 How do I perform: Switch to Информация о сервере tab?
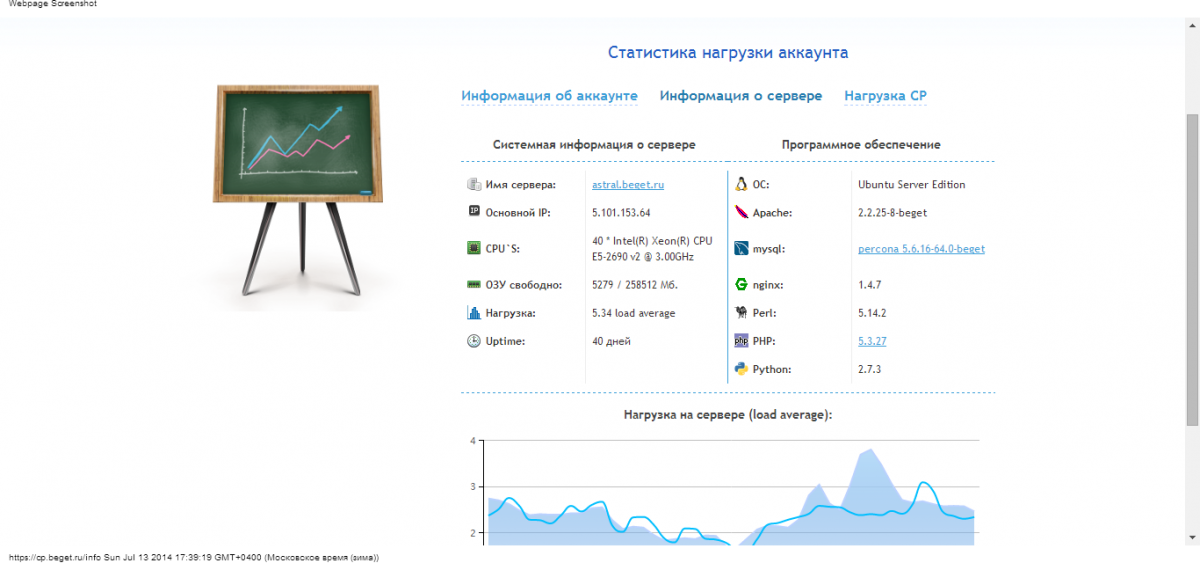pyautogui.click(x=741, y=96)
